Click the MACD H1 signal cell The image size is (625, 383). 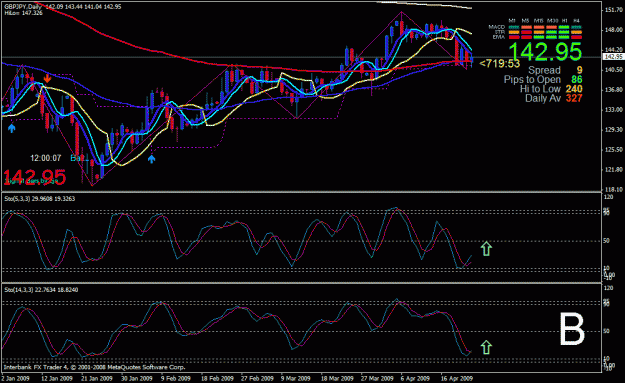click(x=564, y=27)
